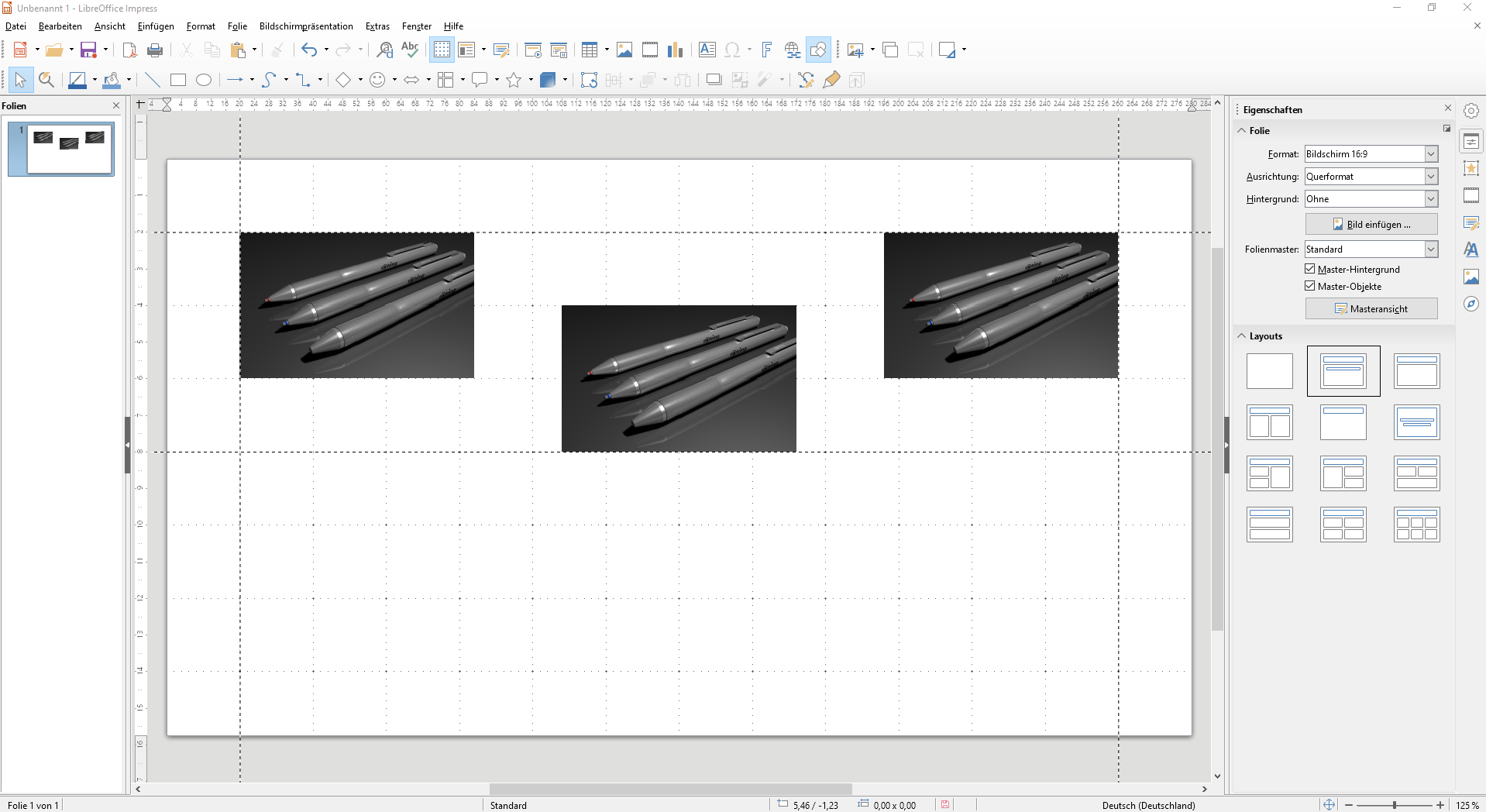The image size is (1486, 812).
Task: Click the Export as PDF icon
Action: pyautogui.click(x=129, y=50)
